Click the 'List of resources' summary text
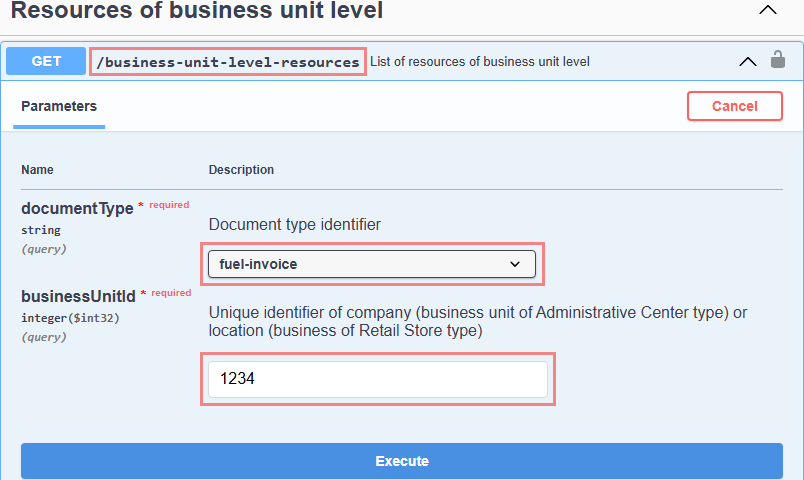 480,62
